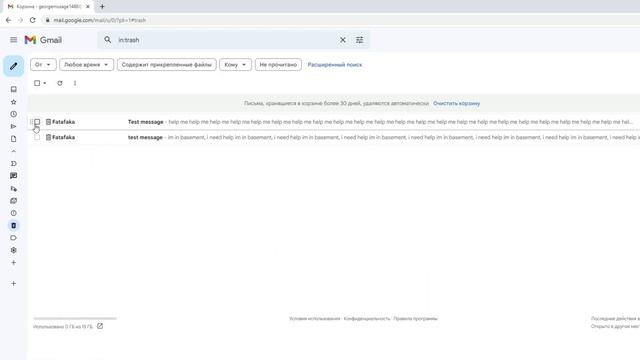Click sender Fatafaka in second email row

click(x=63, y=137)
